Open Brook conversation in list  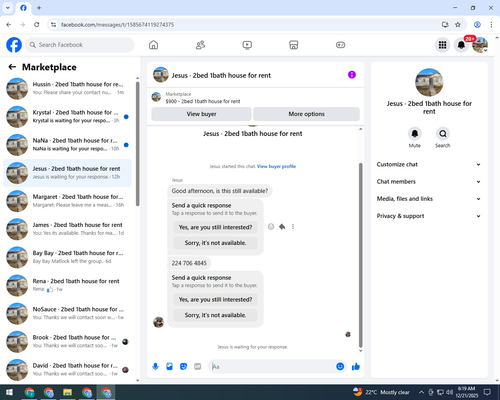pos(67,342)
